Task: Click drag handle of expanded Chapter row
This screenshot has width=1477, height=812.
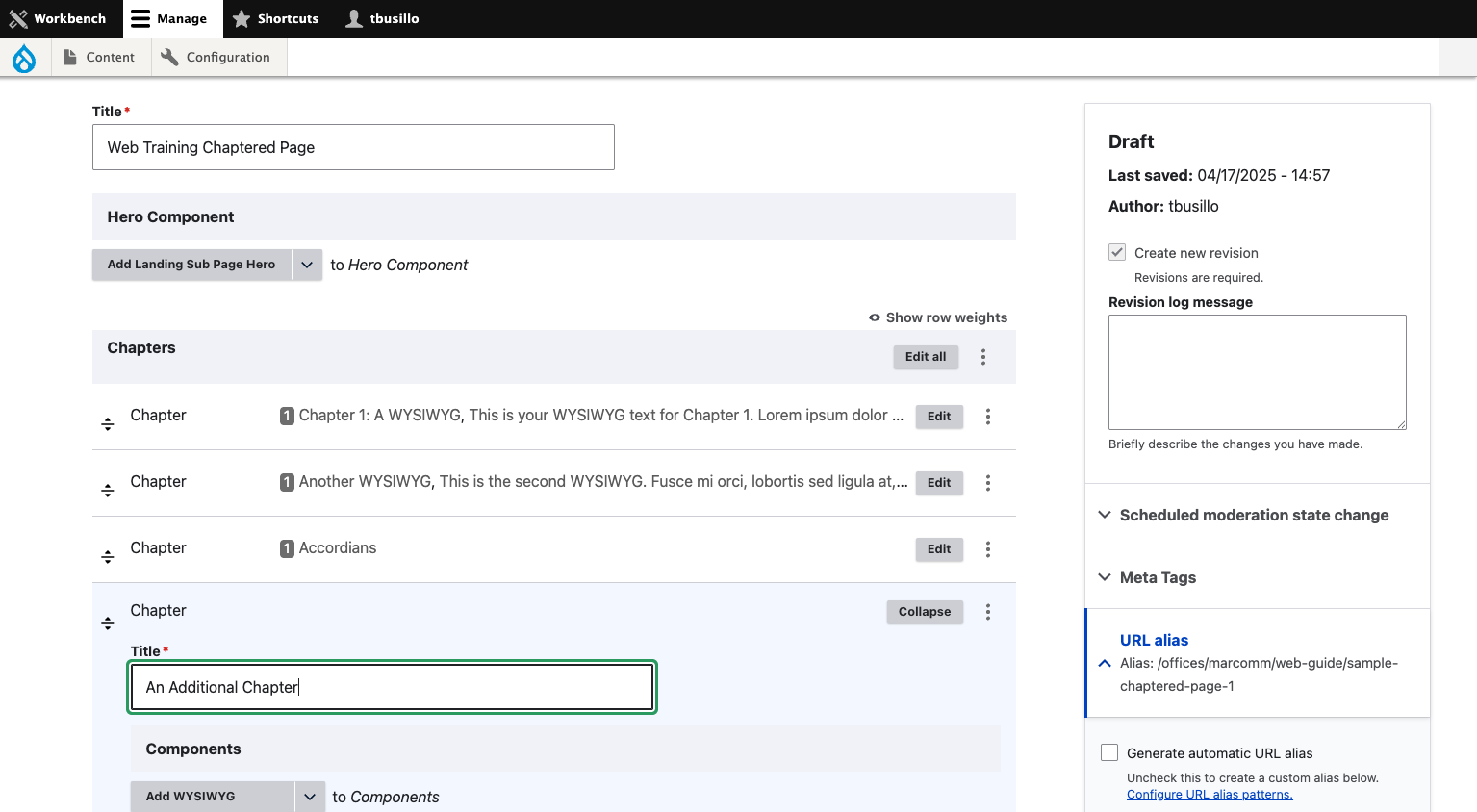Action: pos(108,623)
